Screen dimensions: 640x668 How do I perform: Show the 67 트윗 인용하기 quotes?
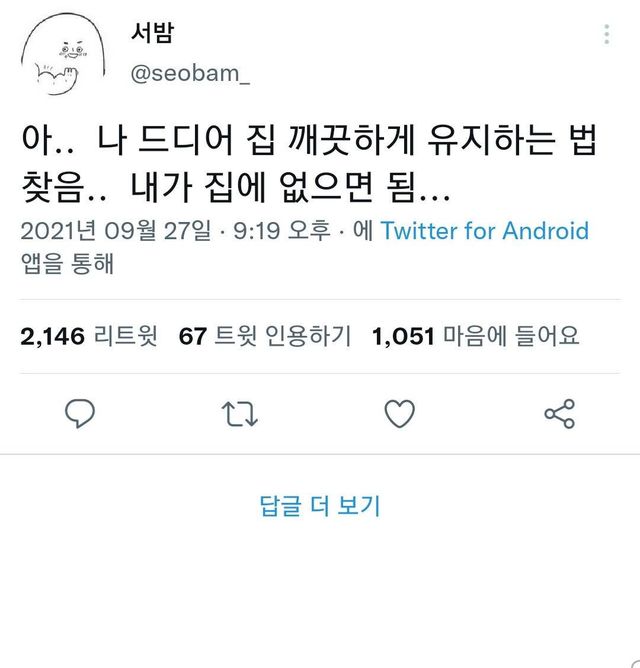tap(264, 337)
